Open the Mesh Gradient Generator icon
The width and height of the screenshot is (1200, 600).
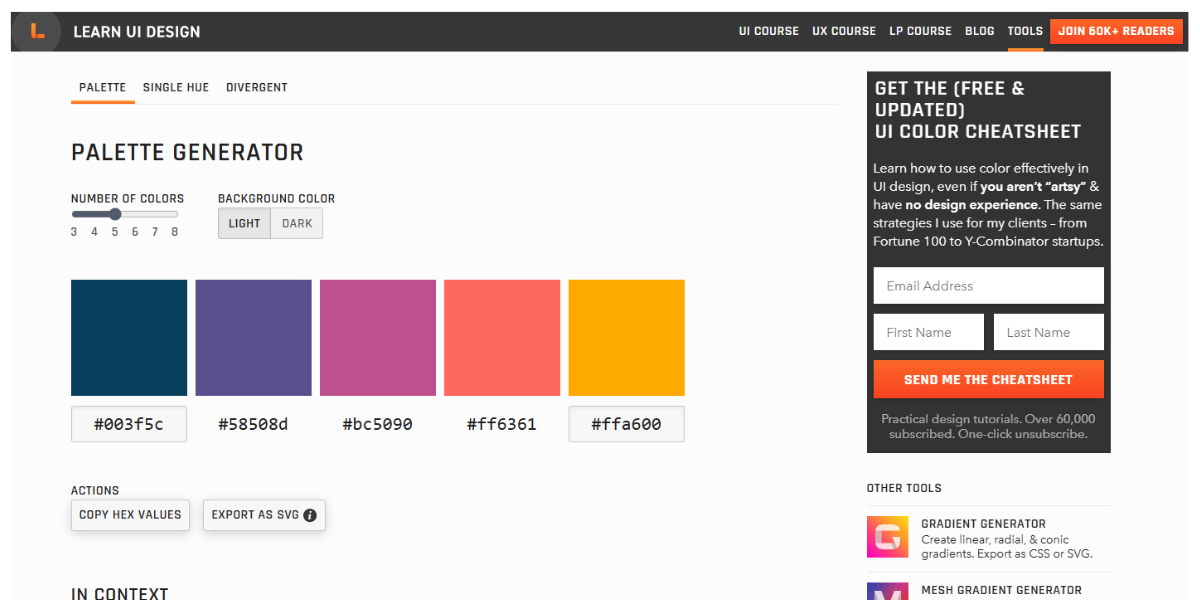pyautogui.click(x=888, y=593)
